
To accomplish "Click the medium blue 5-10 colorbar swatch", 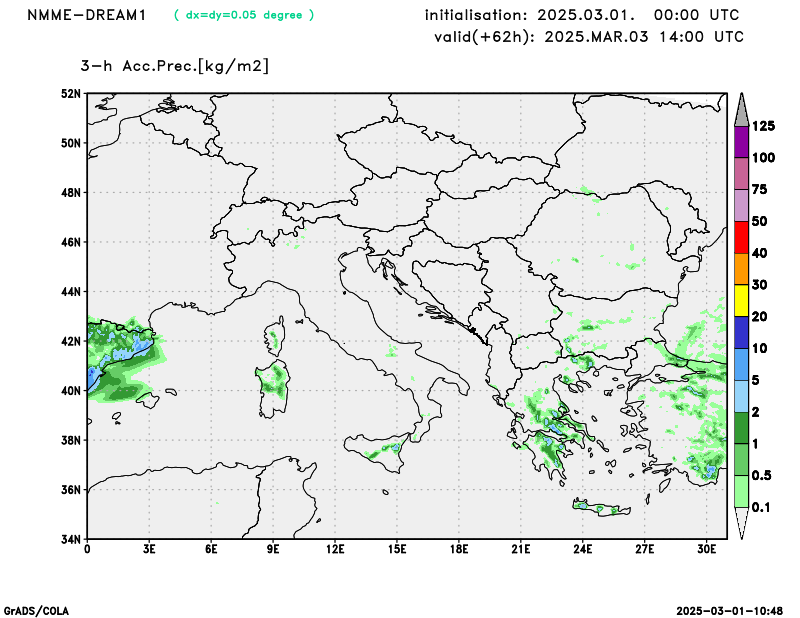I will [741, 364].
